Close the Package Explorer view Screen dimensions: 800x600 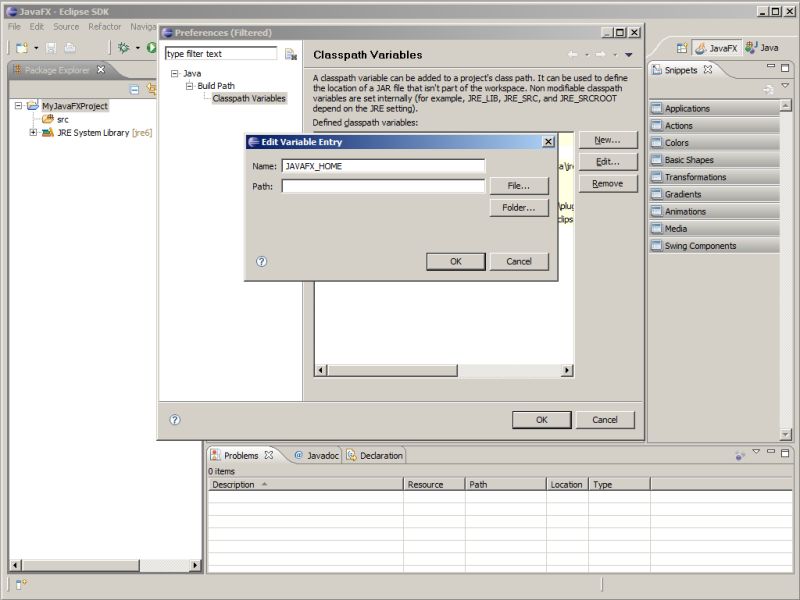point(101,69)
